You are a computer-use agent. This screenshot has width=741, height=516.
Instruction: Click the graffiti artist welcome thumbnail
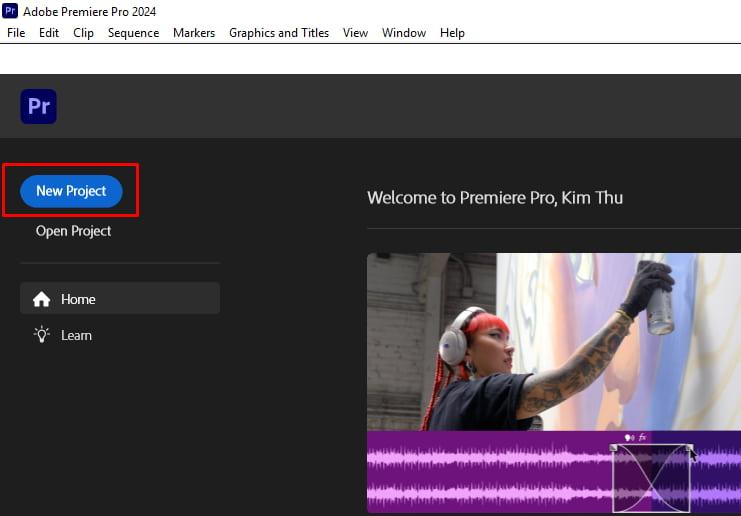click(x=554, y=341)
